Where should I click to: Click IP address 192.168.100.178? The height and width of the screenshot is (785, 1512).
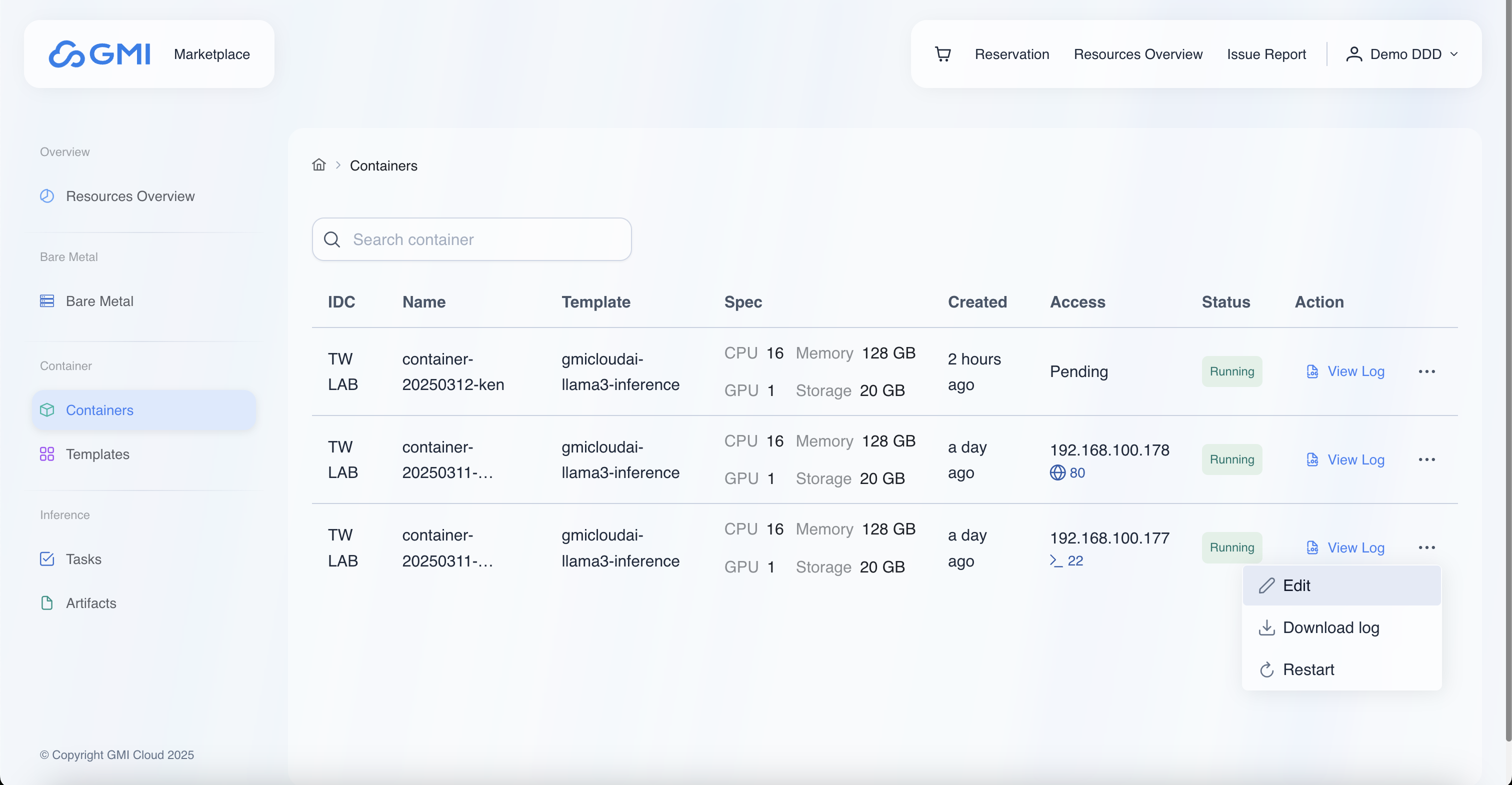[x=1109, y=449]
